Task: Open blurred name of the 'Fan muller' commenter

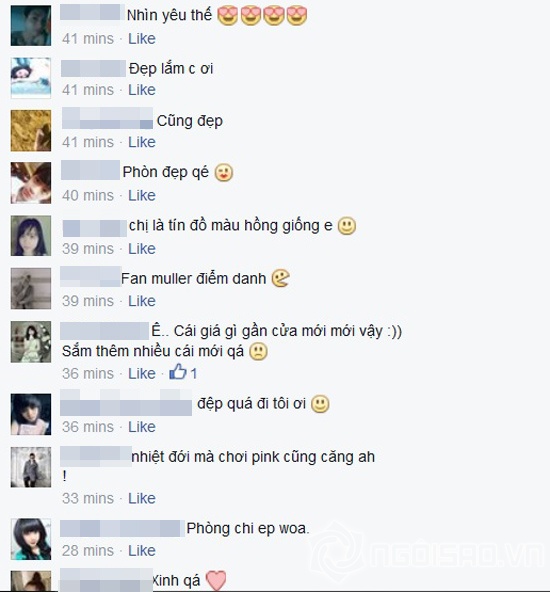Action: [91, 277]
